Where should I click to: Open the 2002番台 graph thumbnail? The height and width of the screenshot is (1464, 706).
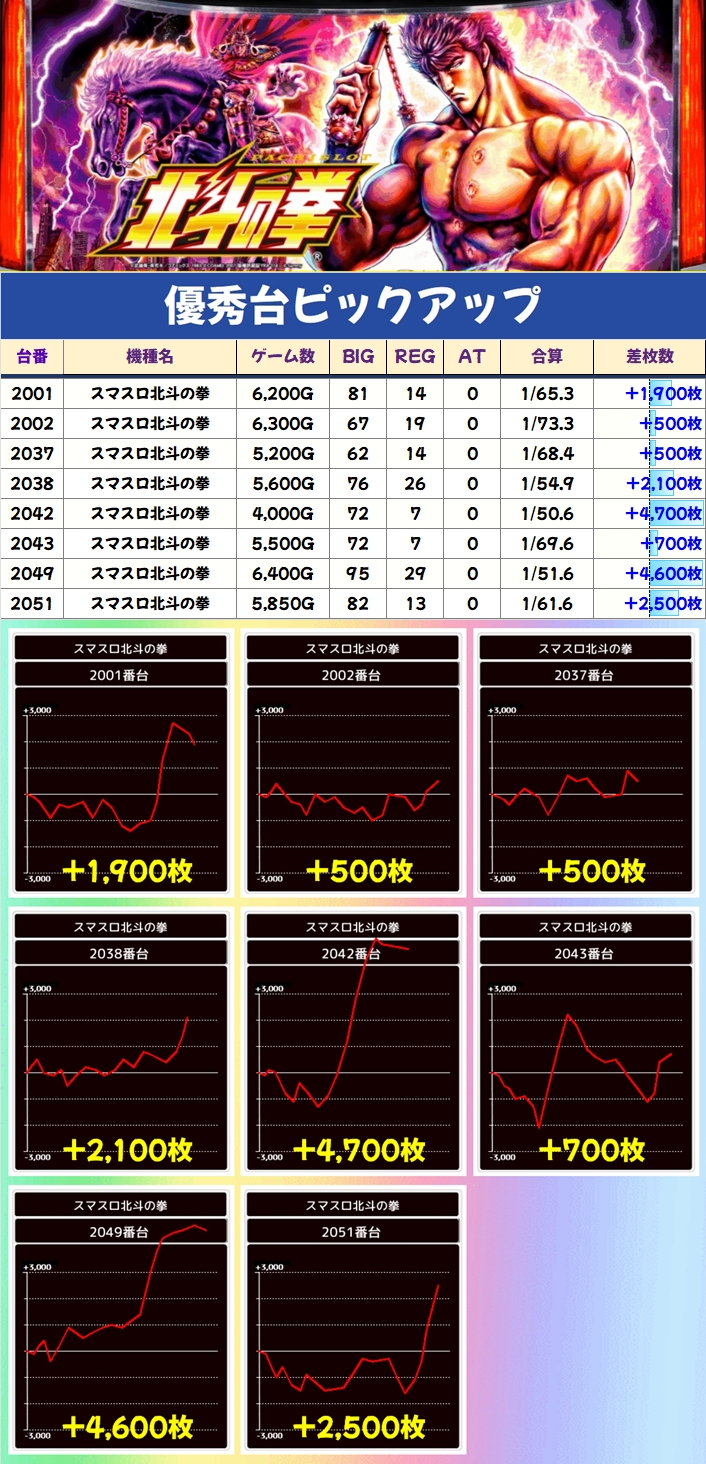click(x=353, y=765)
